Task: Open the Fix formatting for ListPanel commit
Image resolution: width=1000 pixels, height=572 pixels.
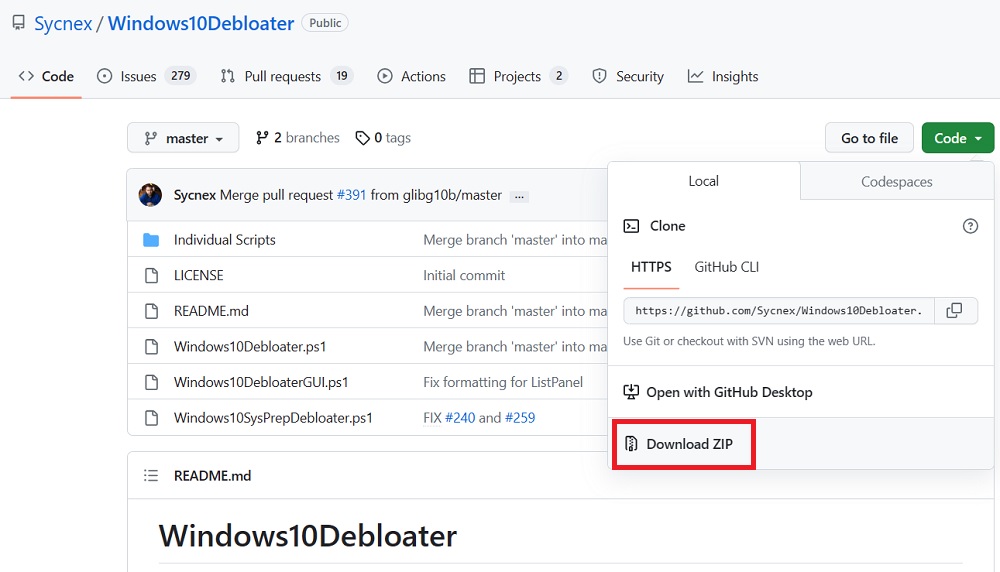Action: pyautogui.click(x=503, y=383)
